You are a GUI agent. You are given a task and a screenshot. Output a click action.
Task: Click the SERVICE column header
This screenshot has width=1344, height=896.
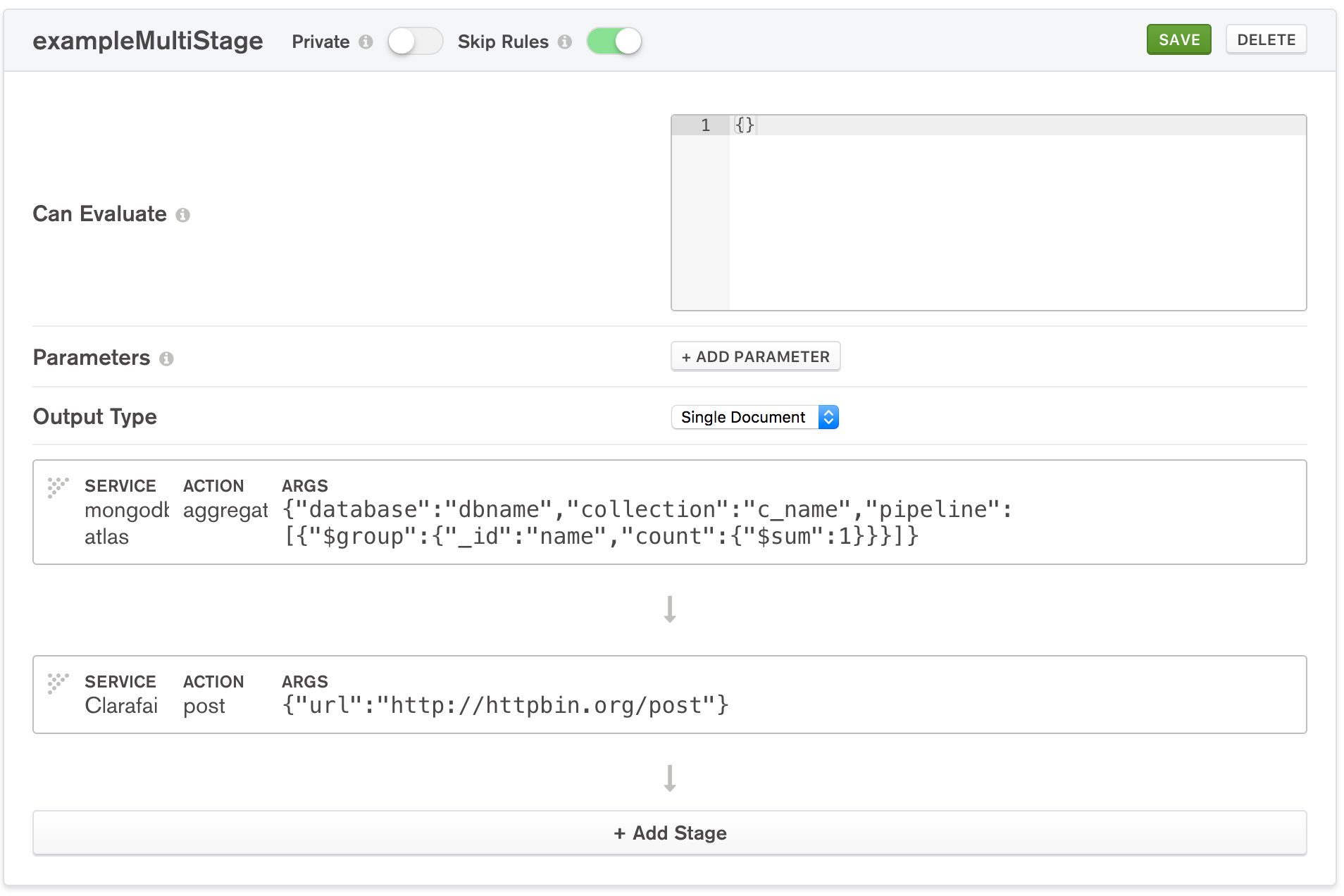tap(120, 485)
